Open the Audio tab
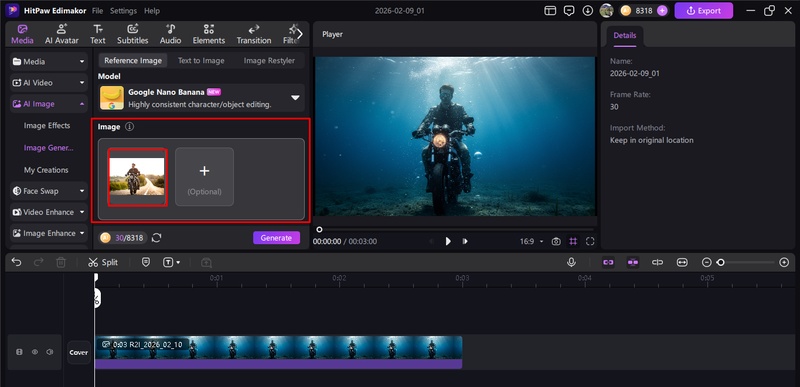This screenshot has width=800, height=387. 170,34
